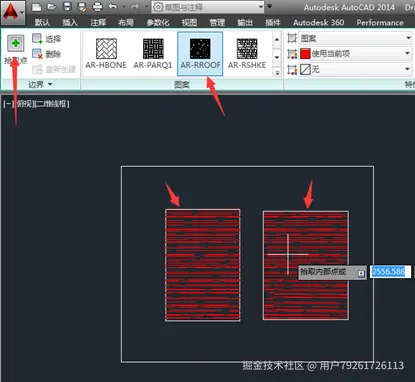
Task: Click the dynamic prompt options arrow icon
Action: tap(361, 273)
